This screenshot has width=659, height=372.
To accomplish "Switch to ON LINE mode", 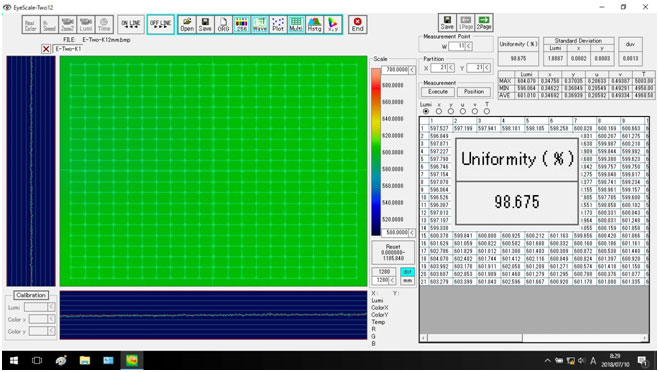I will coord(131,24).
